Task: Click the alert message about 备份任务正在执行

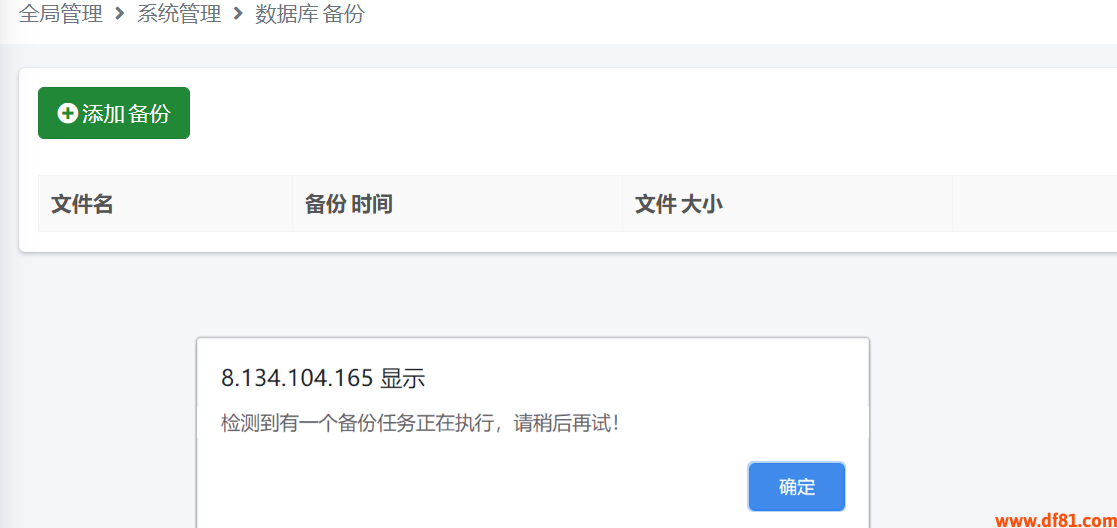Action: point(420,424)
